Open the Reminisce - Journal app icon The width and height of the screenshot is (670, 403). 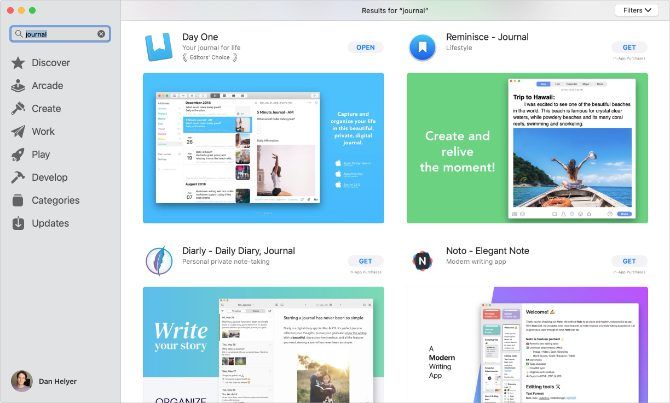pyautogui.click(x=422, y=47)
